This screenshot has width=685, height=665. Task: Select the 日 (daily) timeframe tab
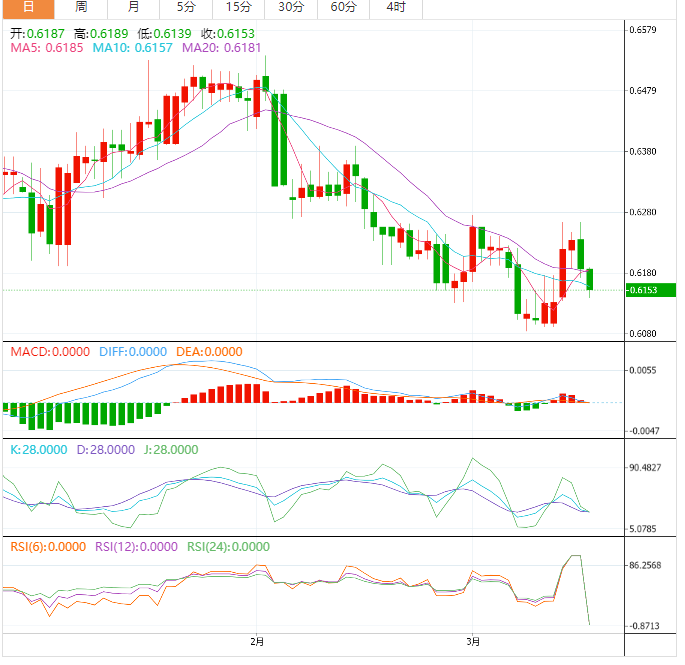point(27,8)
